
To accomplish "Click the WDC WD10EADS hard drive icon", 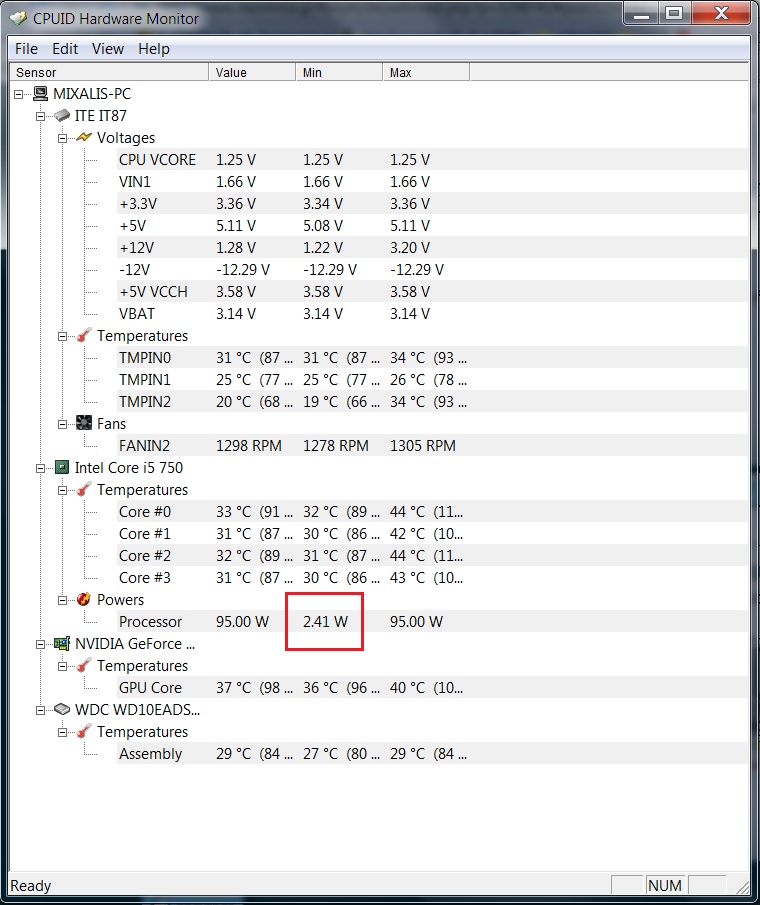I will (x=62, y=709).
